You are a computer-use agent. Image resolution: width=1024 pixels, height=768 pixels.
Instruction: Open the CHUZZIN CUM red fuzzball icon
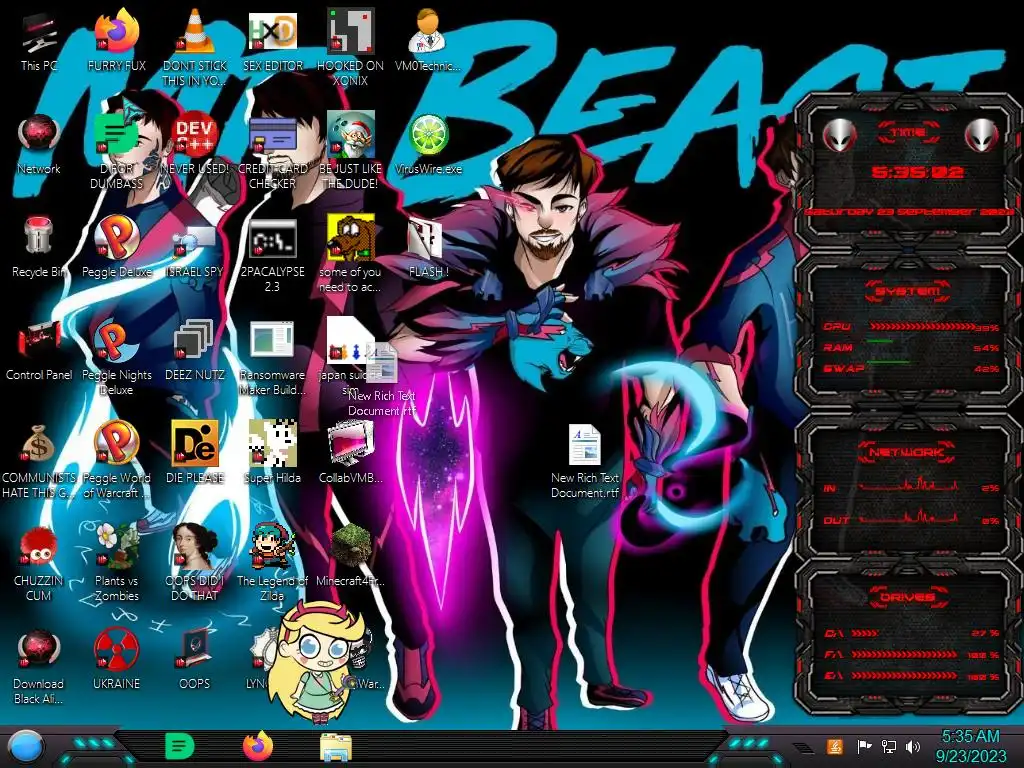click(x=39, y=563)
